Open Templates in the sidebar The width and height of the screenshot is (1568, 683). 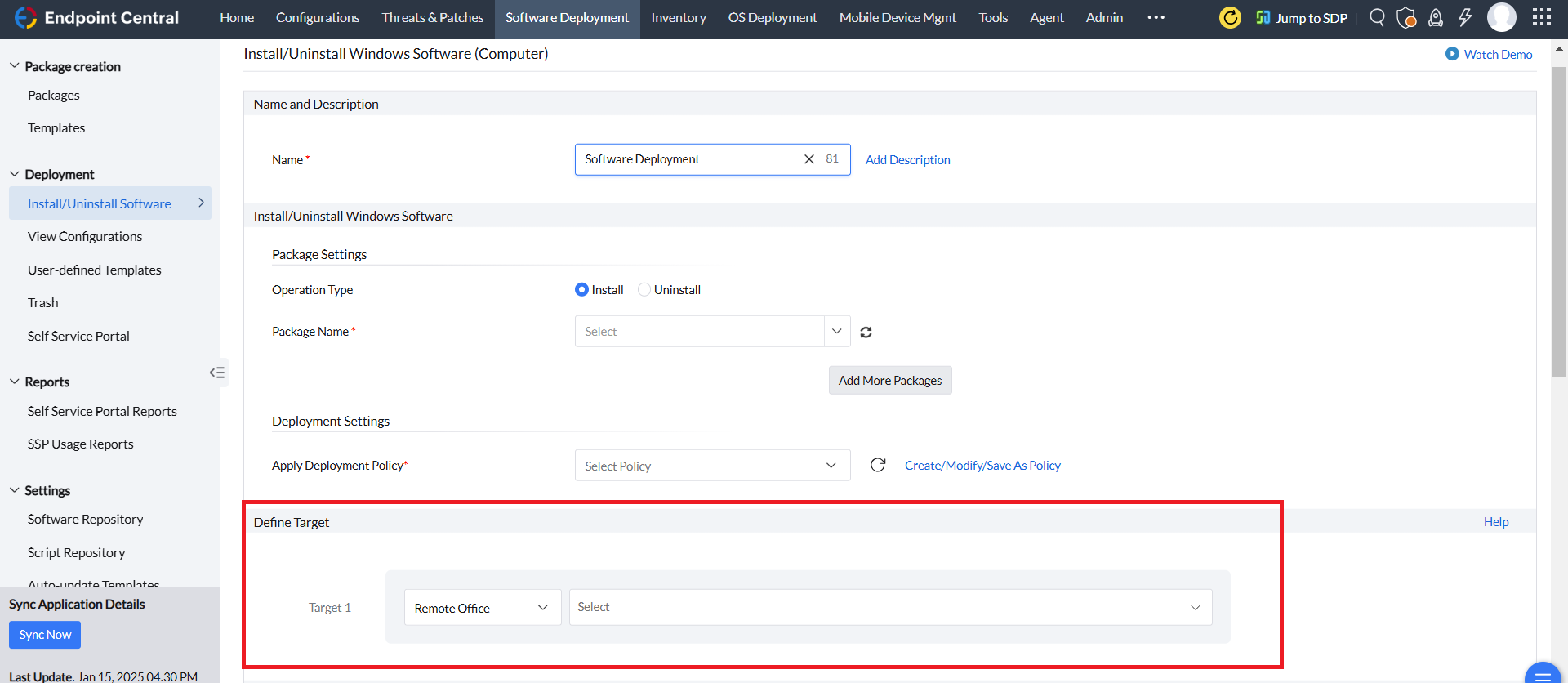tap(56, 128)
